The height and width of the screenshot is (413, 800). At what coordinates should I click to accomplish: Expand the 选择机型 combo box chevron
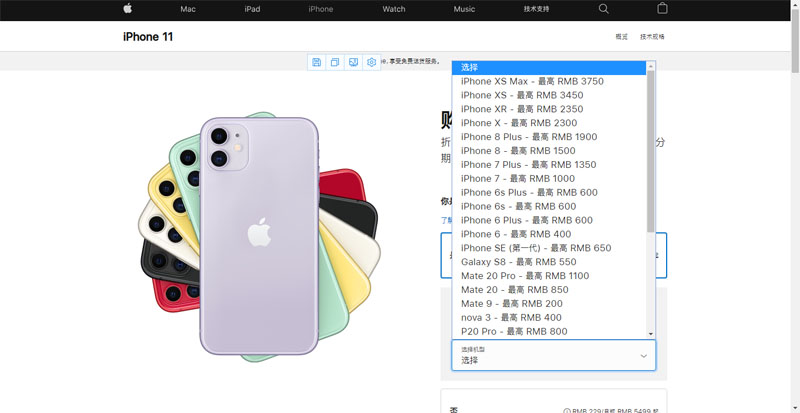tap(644, 356)
